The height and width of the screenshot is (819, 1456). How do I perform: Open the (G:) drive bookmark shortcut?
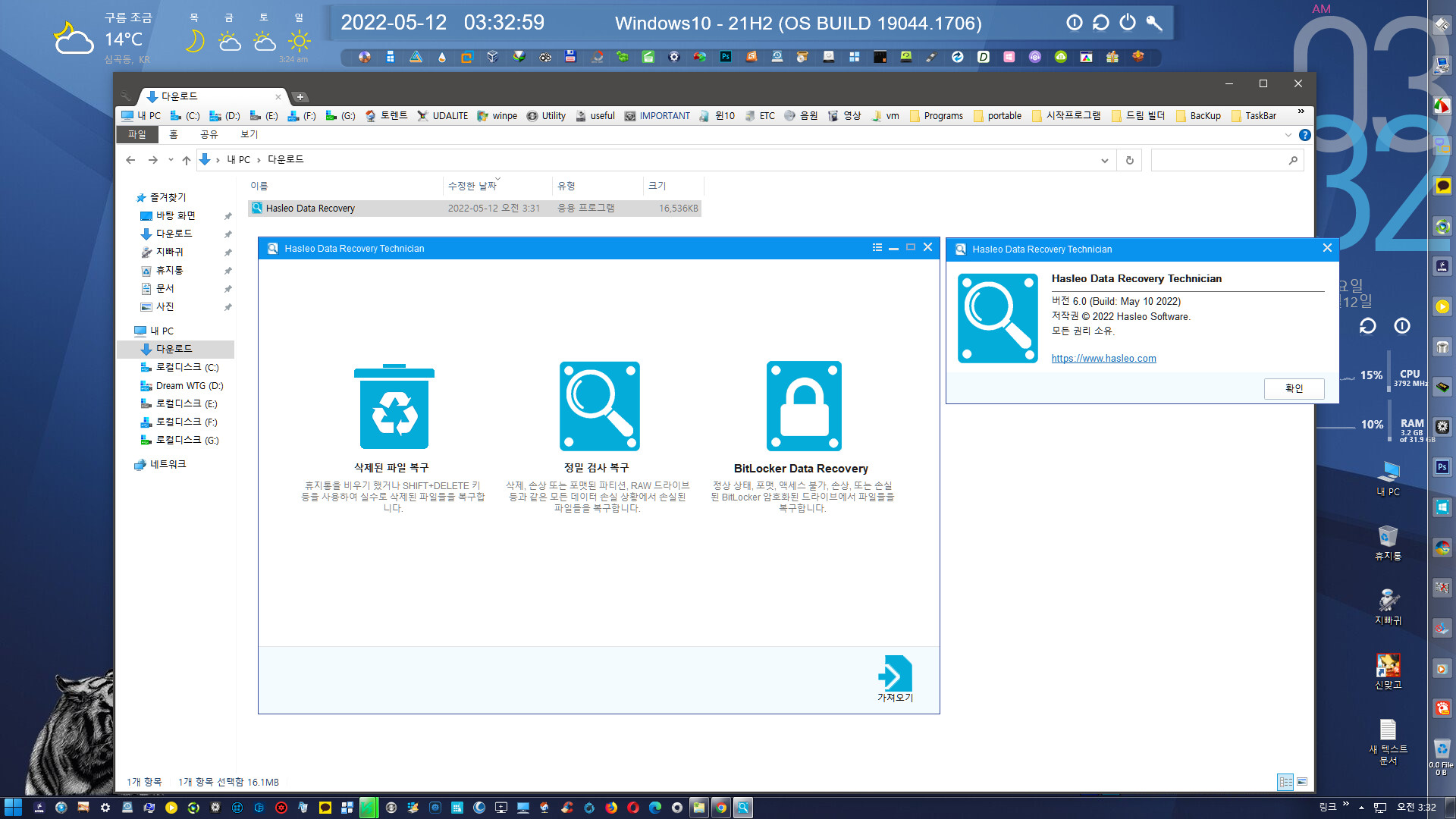(340, 116)
